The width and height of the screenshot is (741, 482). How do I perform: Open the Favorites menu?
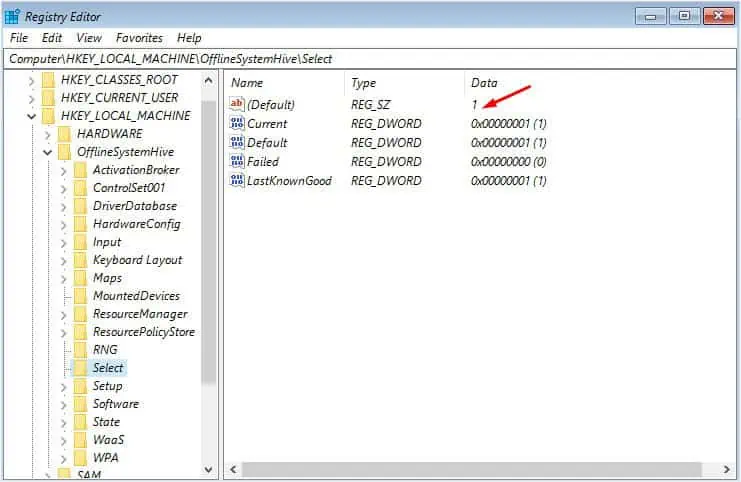pyautogui.click(x=139, y=38)
